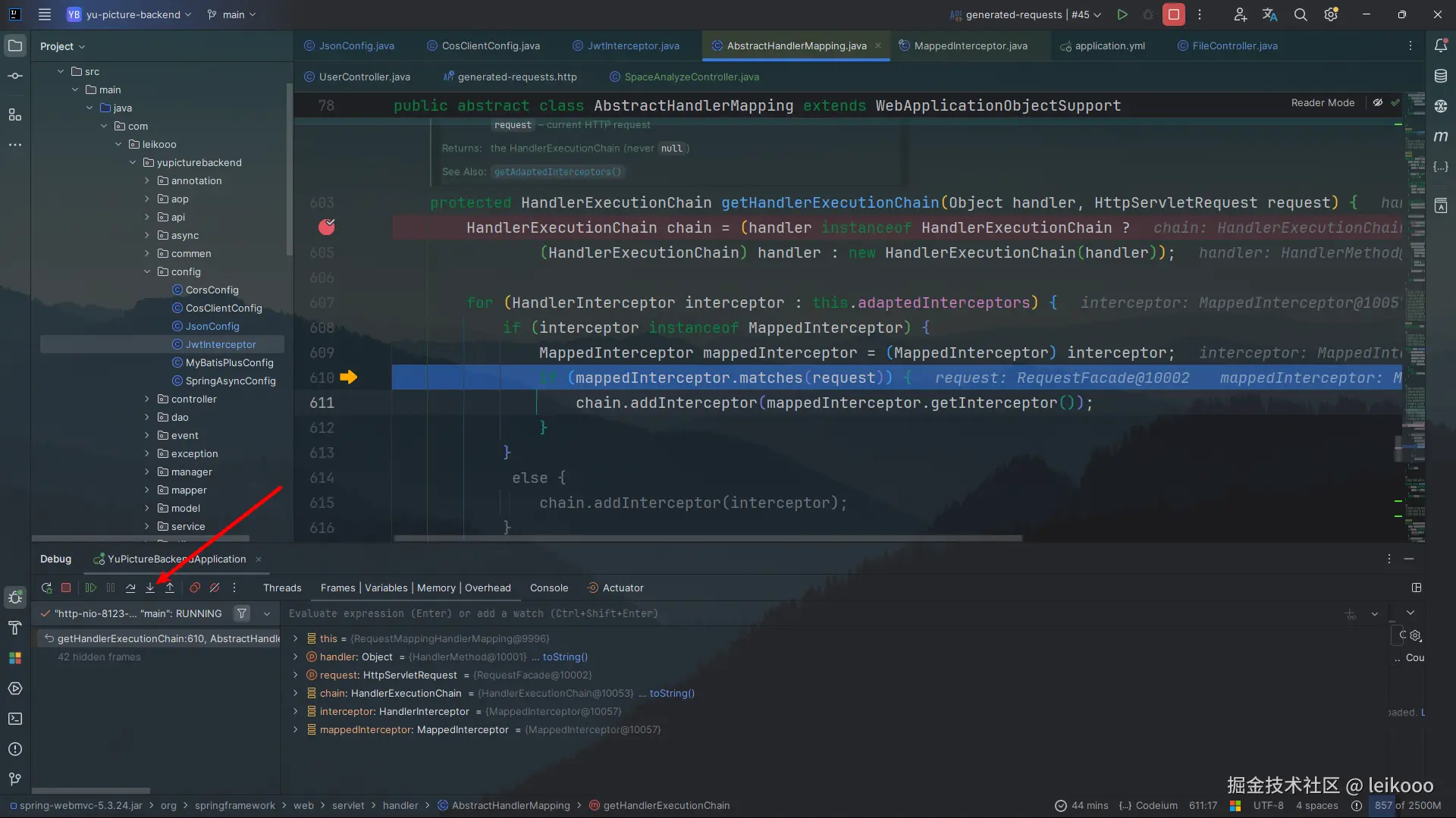Click line:column 611:17 indicator
1456x818 pixels.
1203,805
